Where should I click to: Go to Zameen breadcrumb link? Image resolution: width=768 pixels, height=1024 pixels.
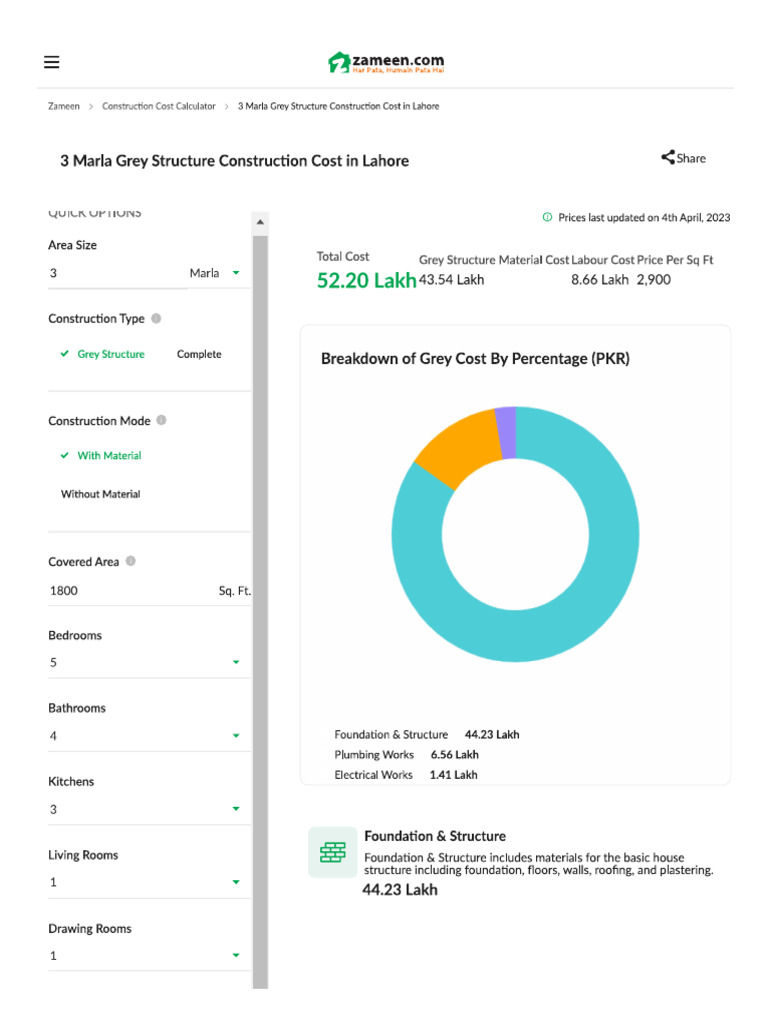pos(64,106)
